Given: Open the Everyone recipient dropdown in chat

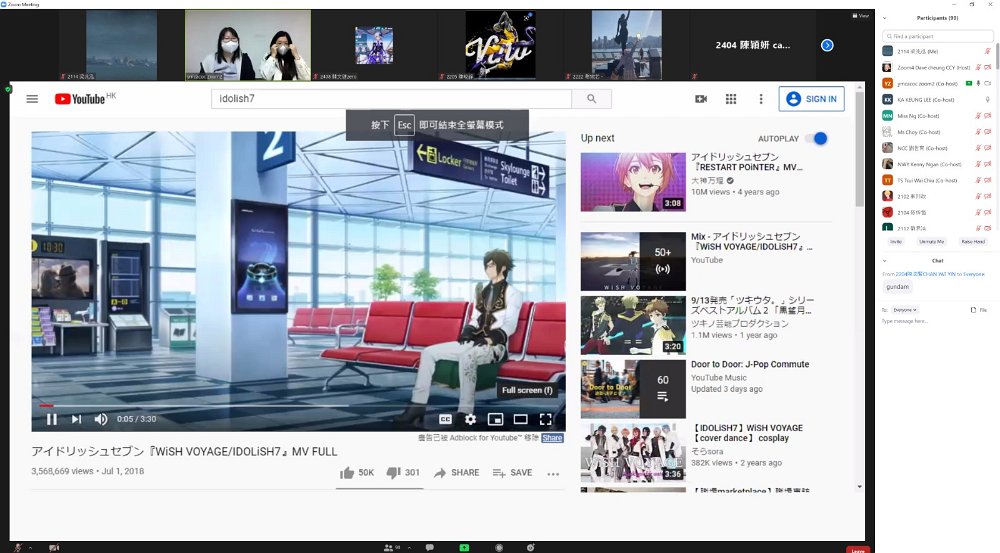Looking at the screenshot, I should click(x=904, y=310).
